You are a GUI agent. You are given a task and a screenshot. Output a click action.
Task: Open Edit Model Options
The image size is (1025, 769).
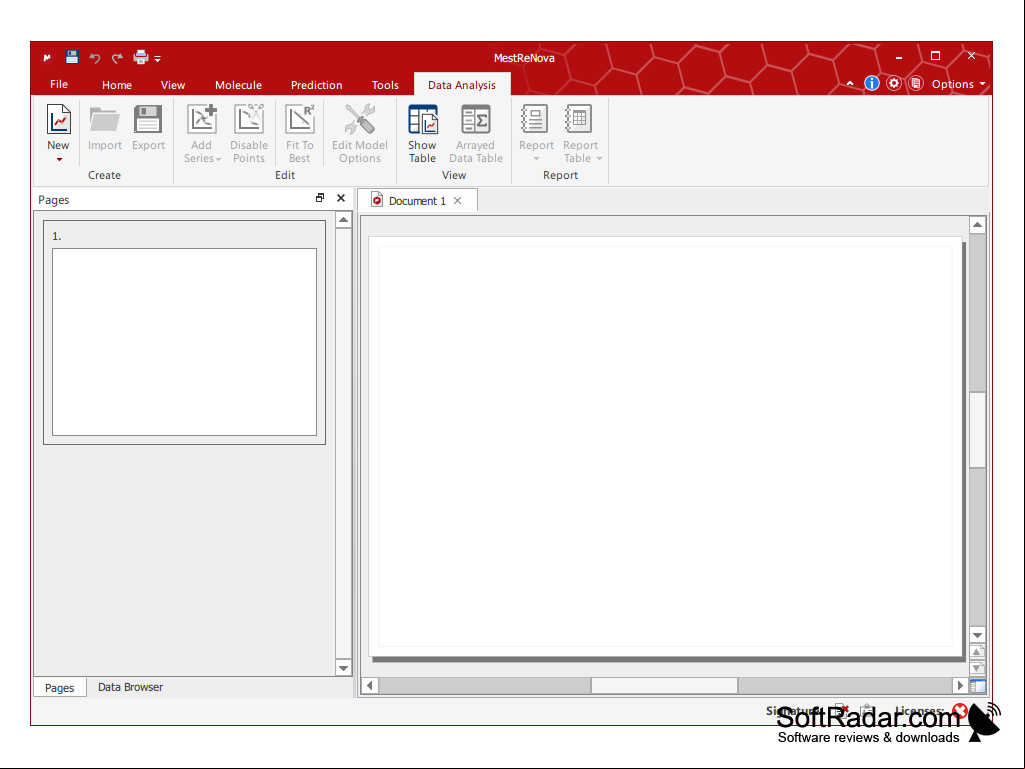360,133
